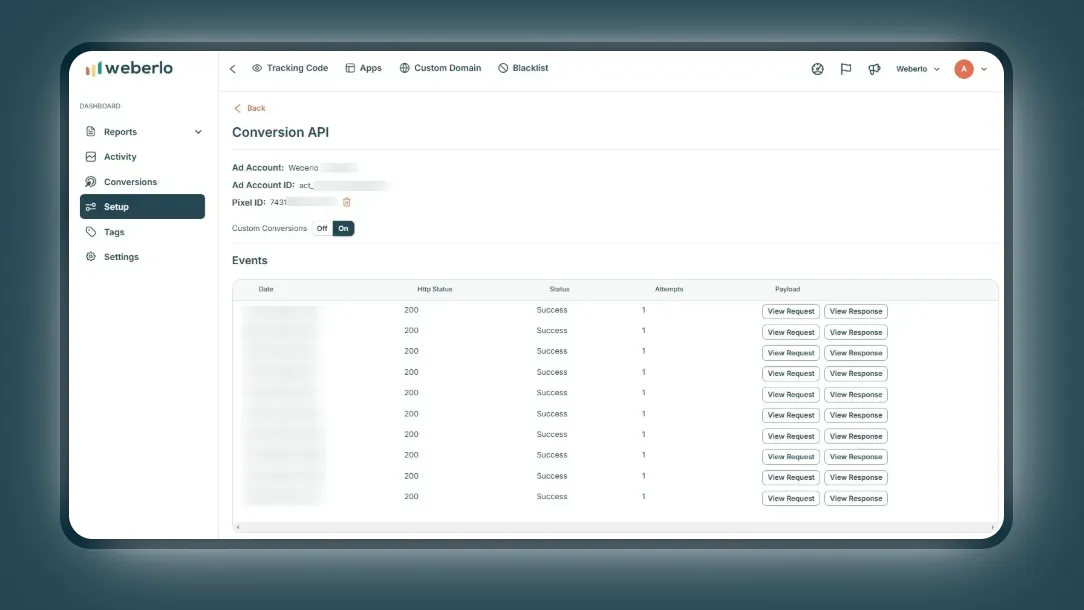Click the user avatar icon
Viewport: 1084px width, 610px height.
964,68
